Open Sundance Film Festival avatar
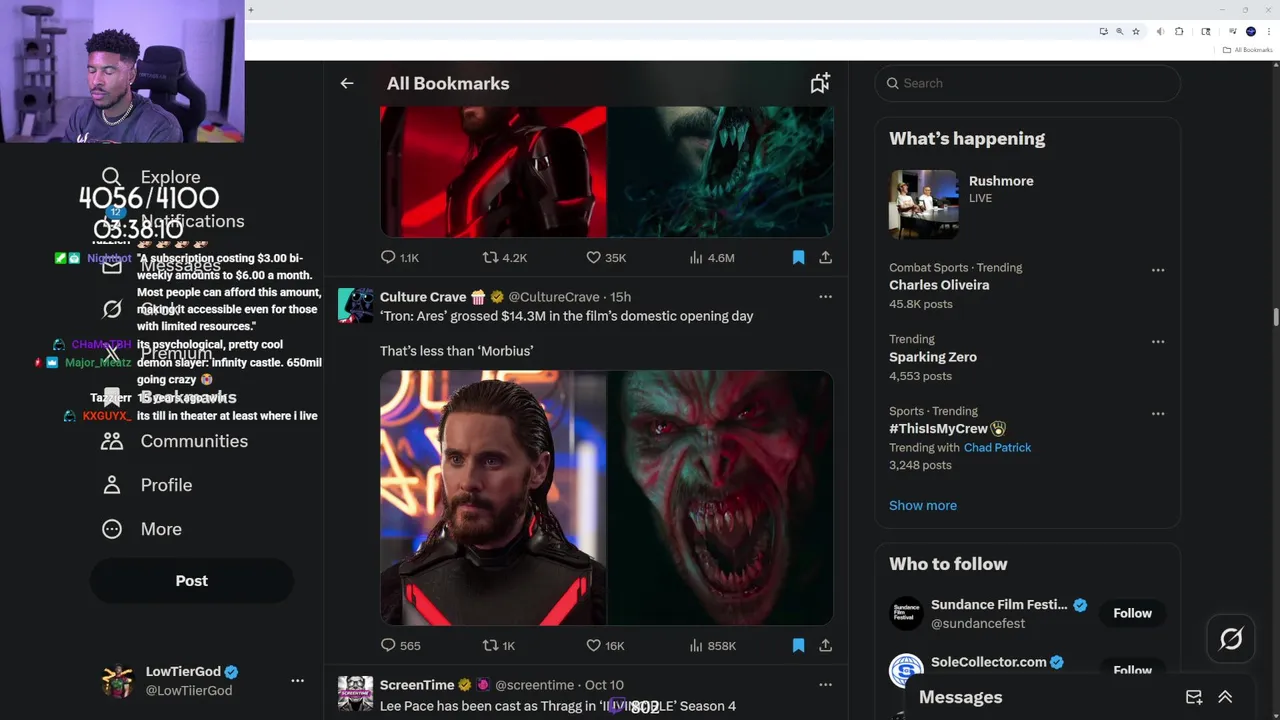1280x720 pixels. (x=907, y=613)
